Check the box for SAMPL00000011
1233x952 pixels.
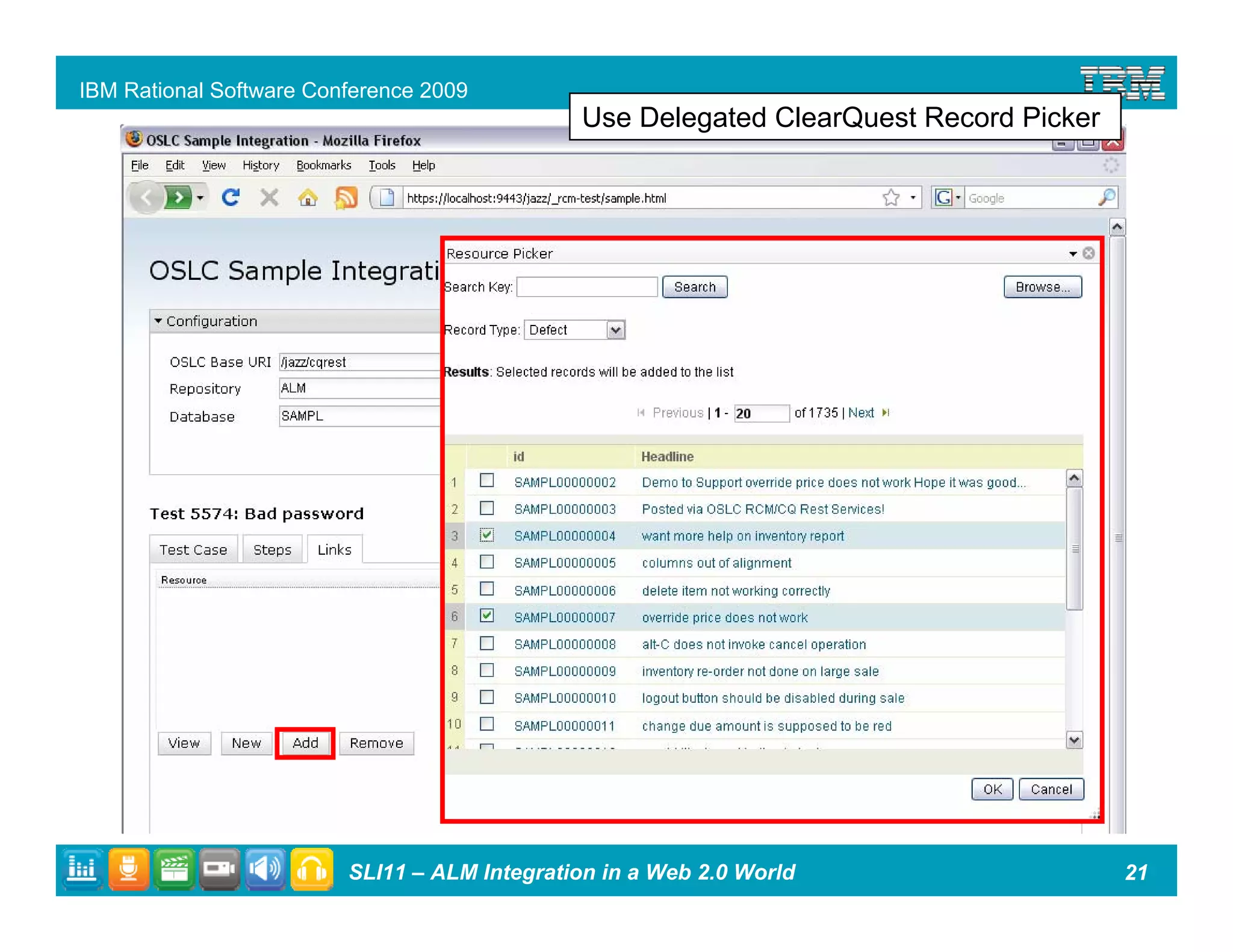click(x=486, y=724)
